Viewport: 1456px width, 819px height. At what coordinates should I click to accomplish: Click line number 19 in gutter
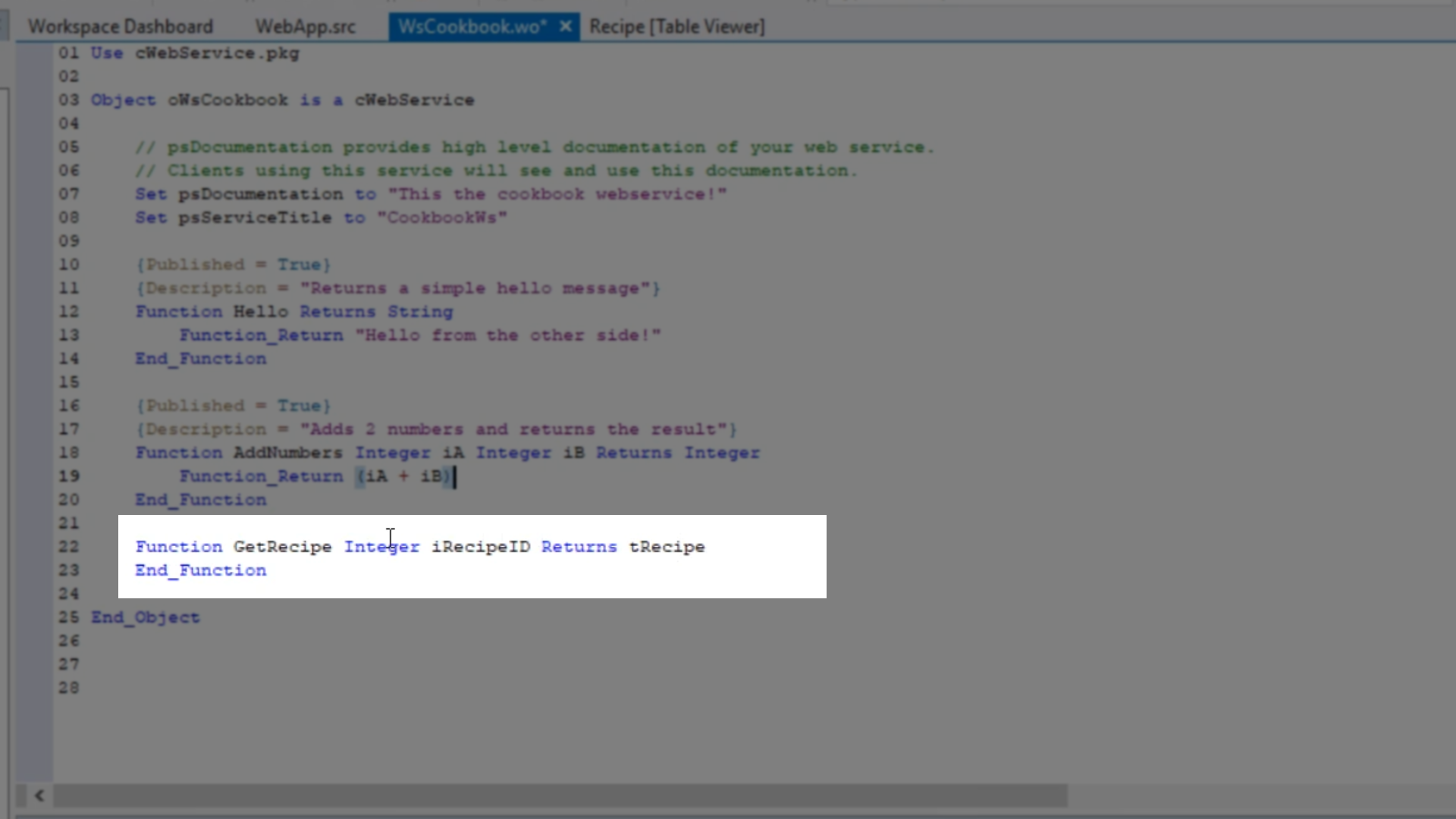tap(68, 476)
